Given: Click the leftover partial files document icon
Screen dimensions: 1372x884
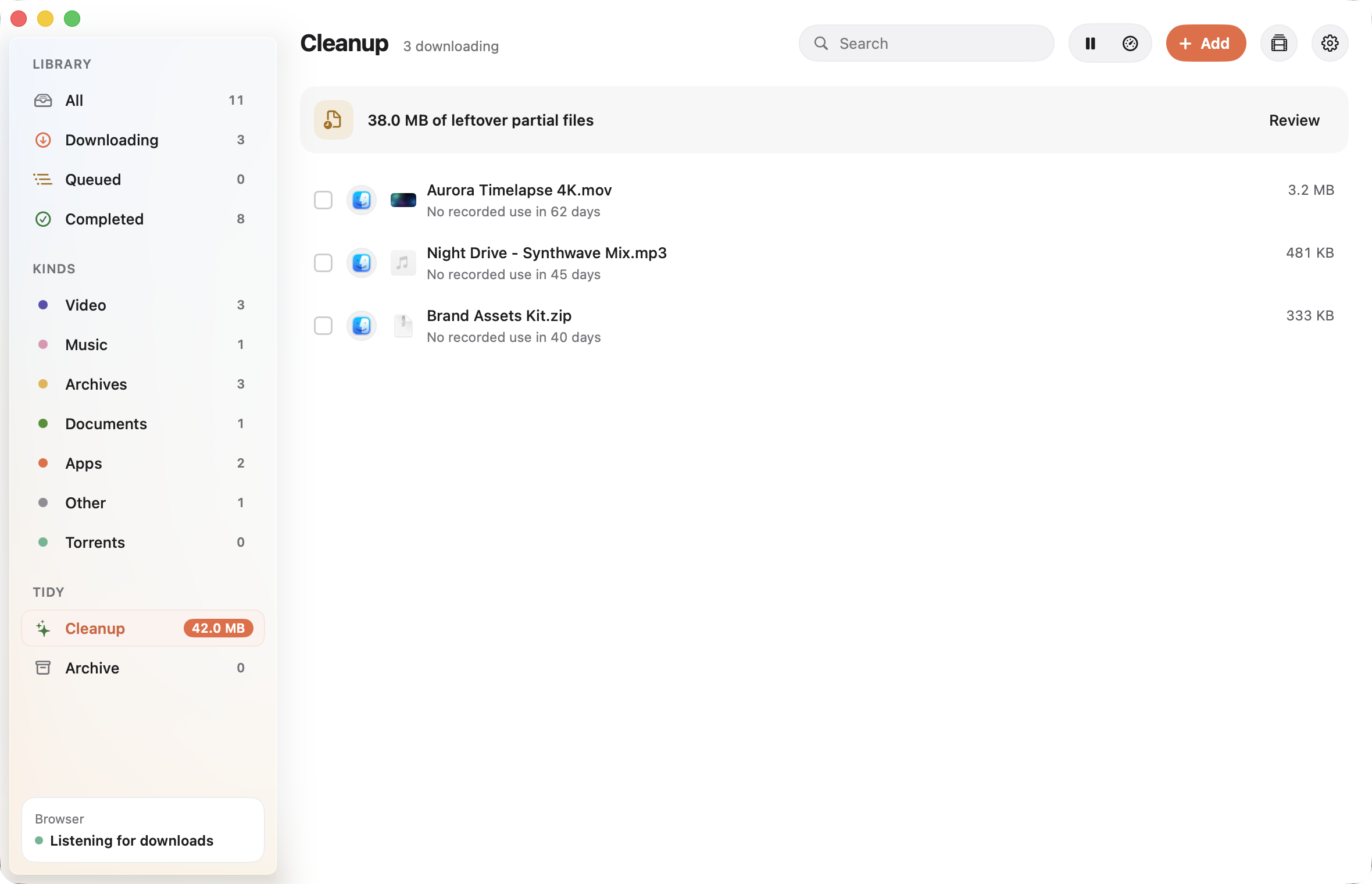Looking at the screenshot, I should click(333, 120).
